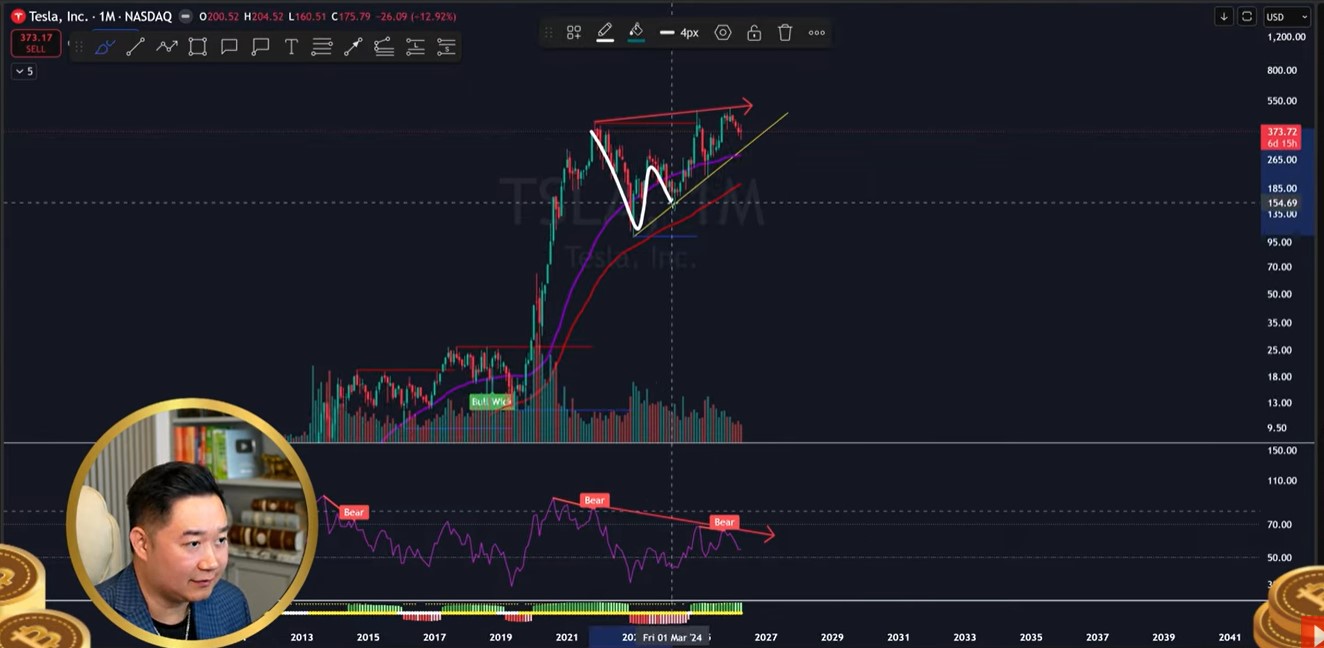The width and height of the screenshot is (1324, 648).
Task: Select the arrow line tool
Action: [x=353, y=46]
